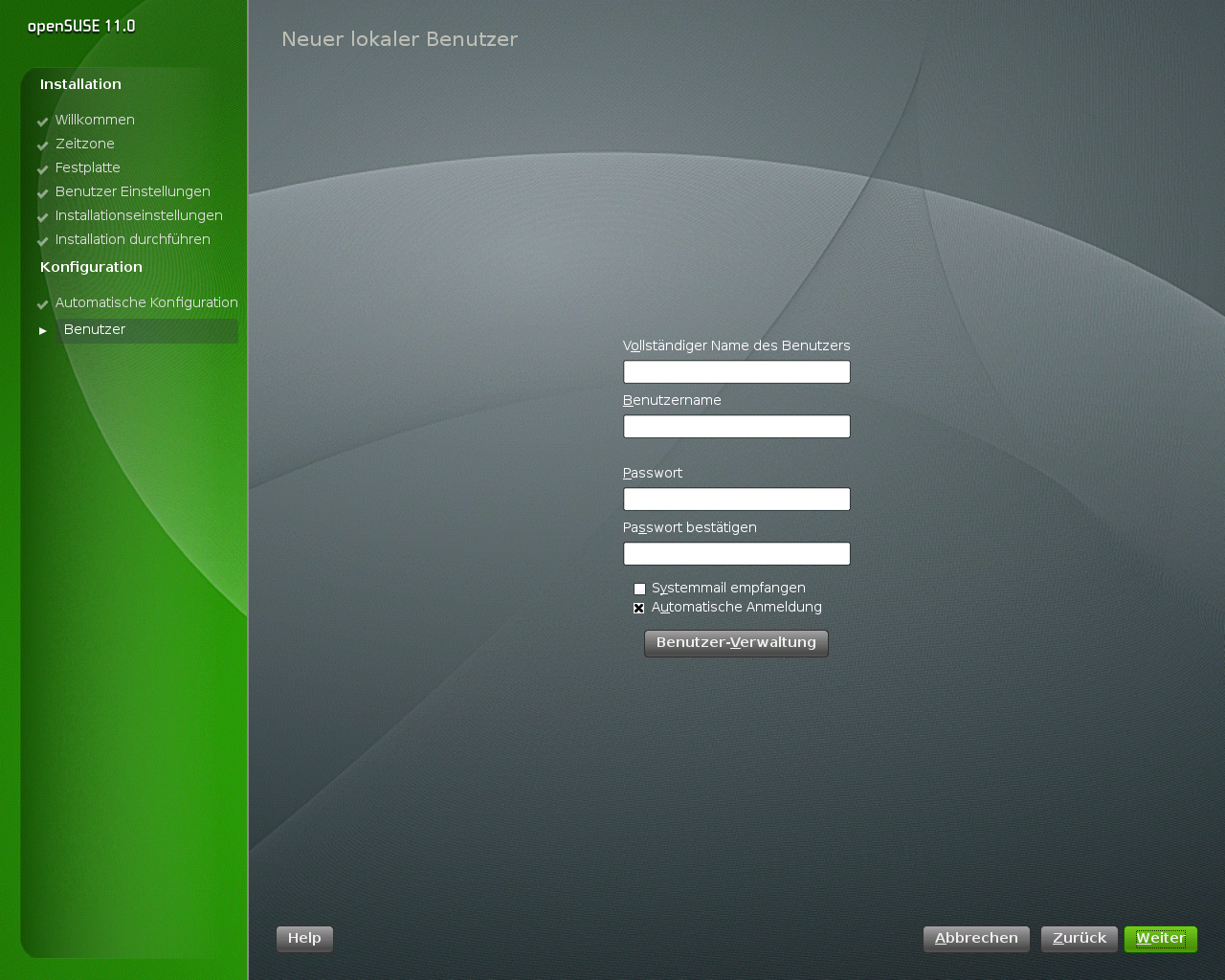Select the Festplatte step in the sidebar

88,167
